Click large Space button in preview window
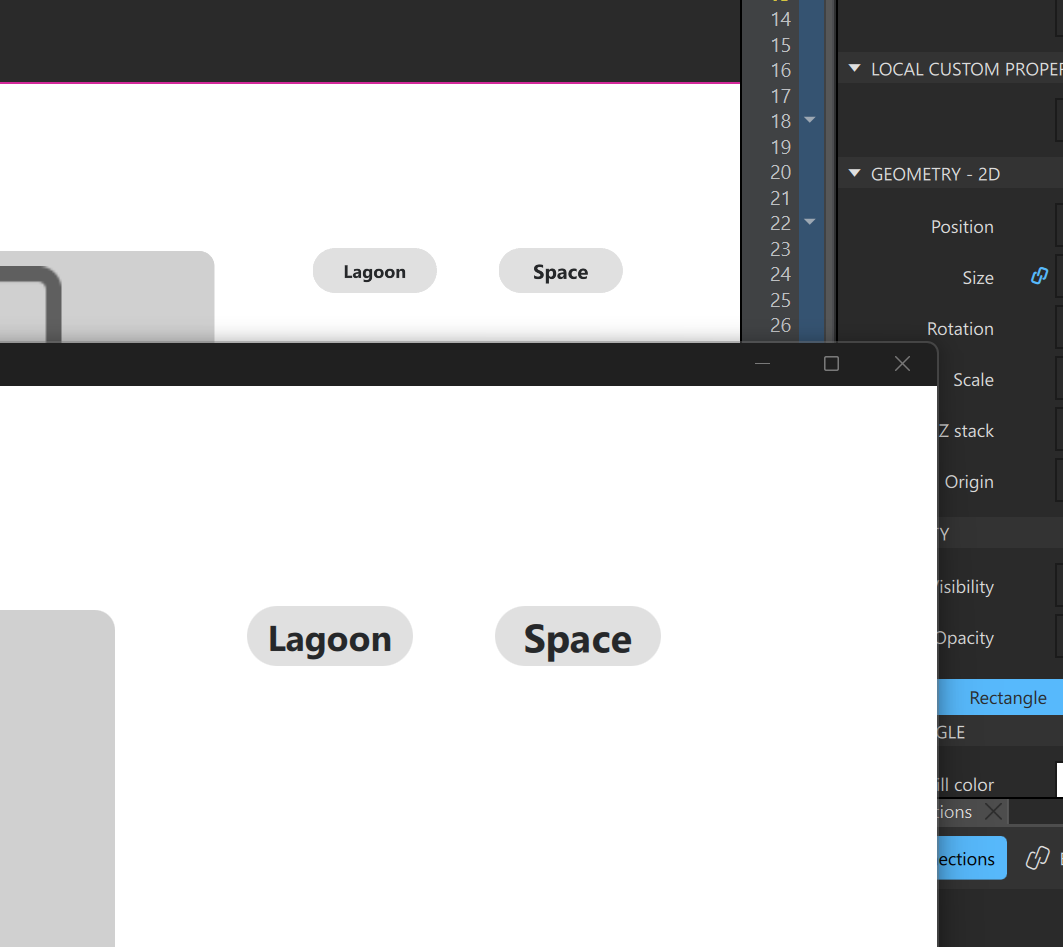Viewport: 1063px width, 947px height. 578,637
